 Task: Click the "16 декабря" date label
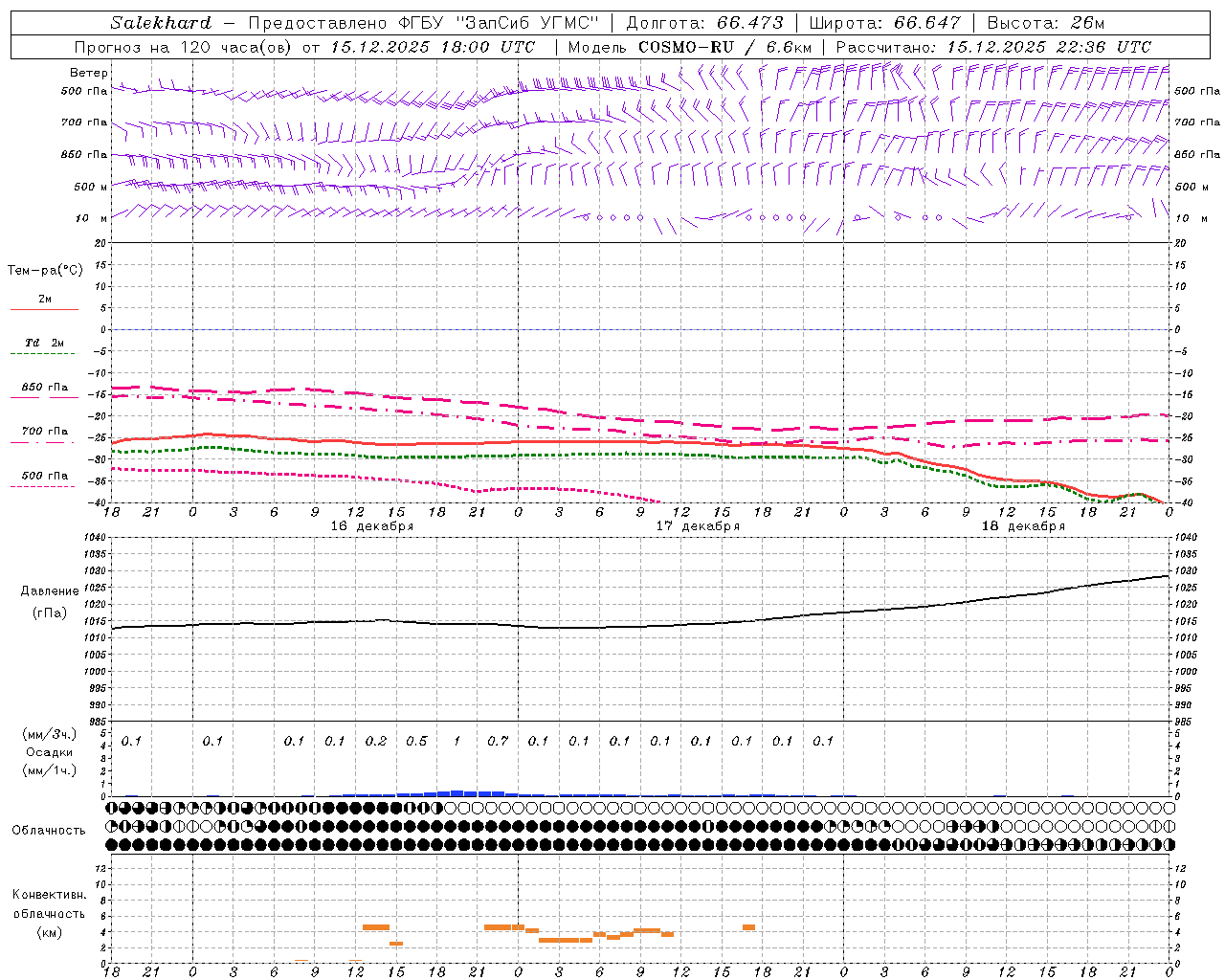point(372,526)
